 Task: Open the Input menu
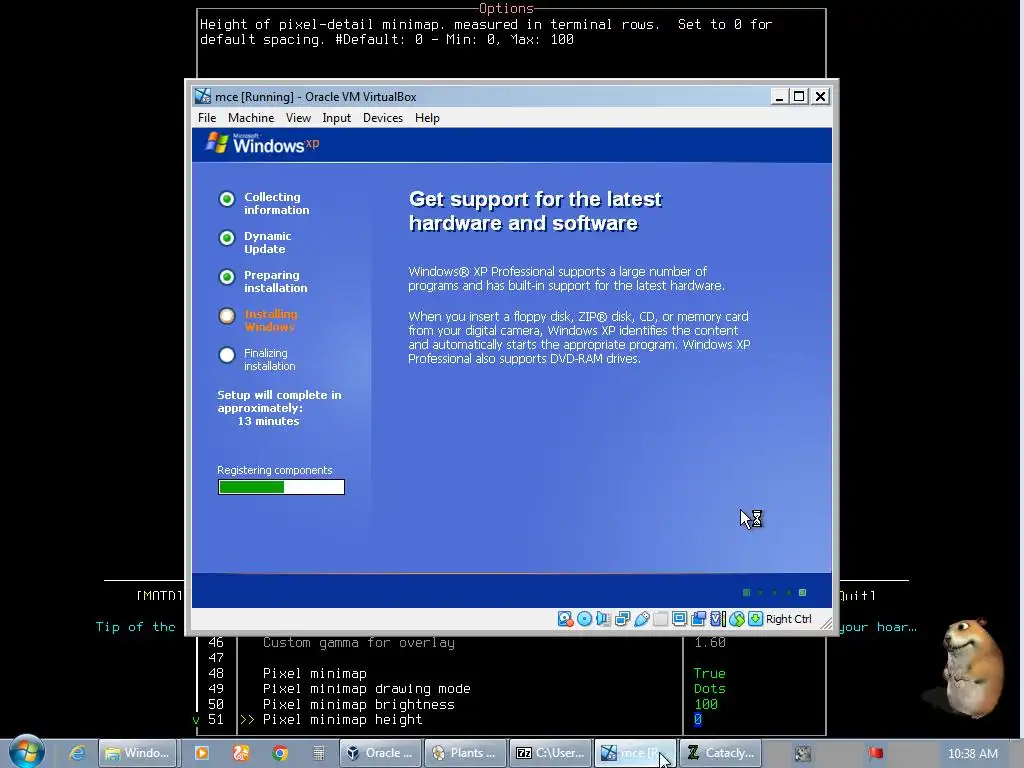point(336,118)
